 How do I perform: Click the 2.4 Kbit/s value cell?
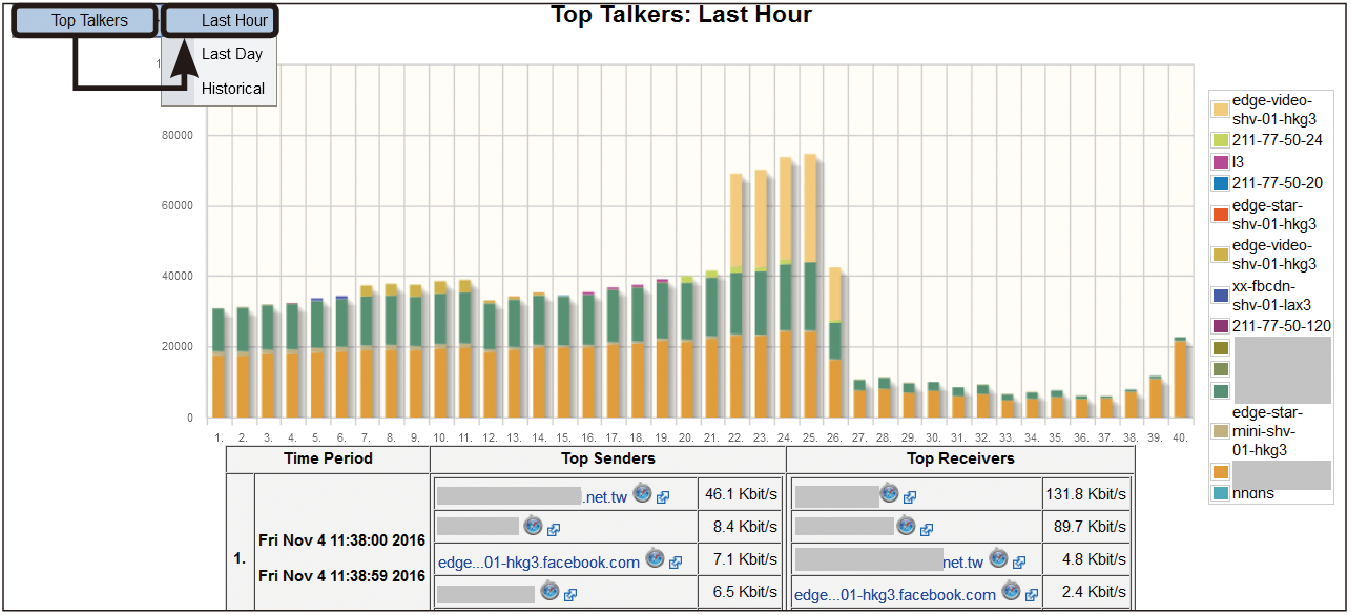(1087, 593)
